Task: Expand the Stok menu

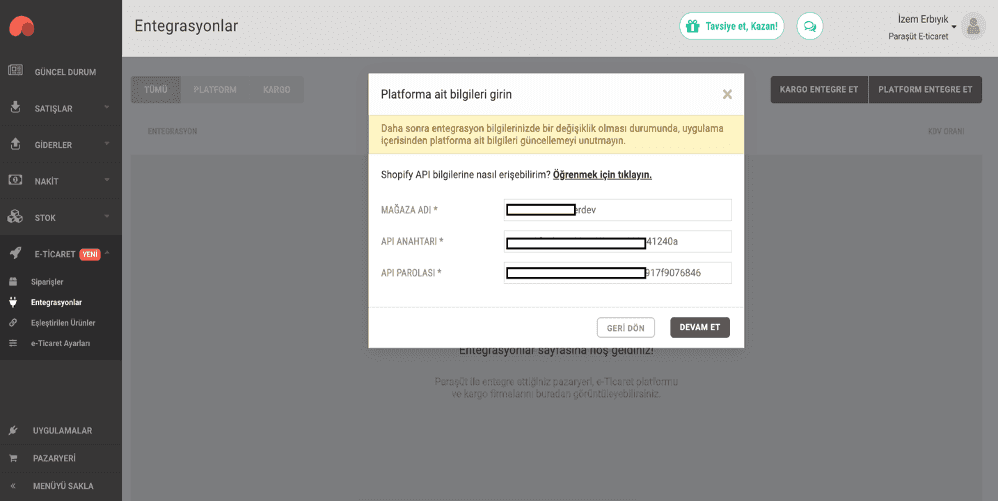Action: pos(60,217)
